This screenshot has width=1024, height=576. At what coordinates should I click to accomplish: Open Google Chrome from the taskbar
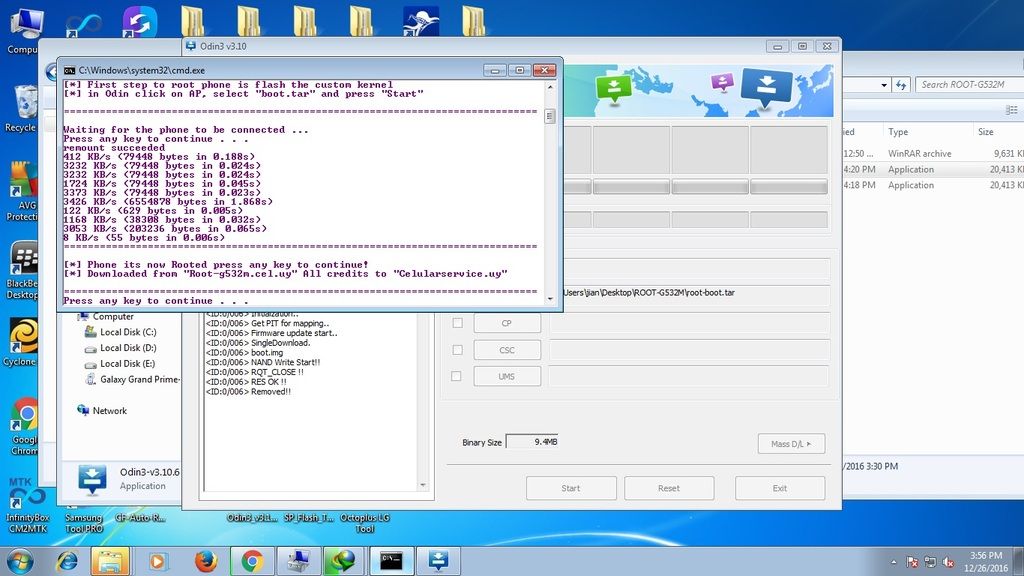pyautogui.click(x=252, y=560)
